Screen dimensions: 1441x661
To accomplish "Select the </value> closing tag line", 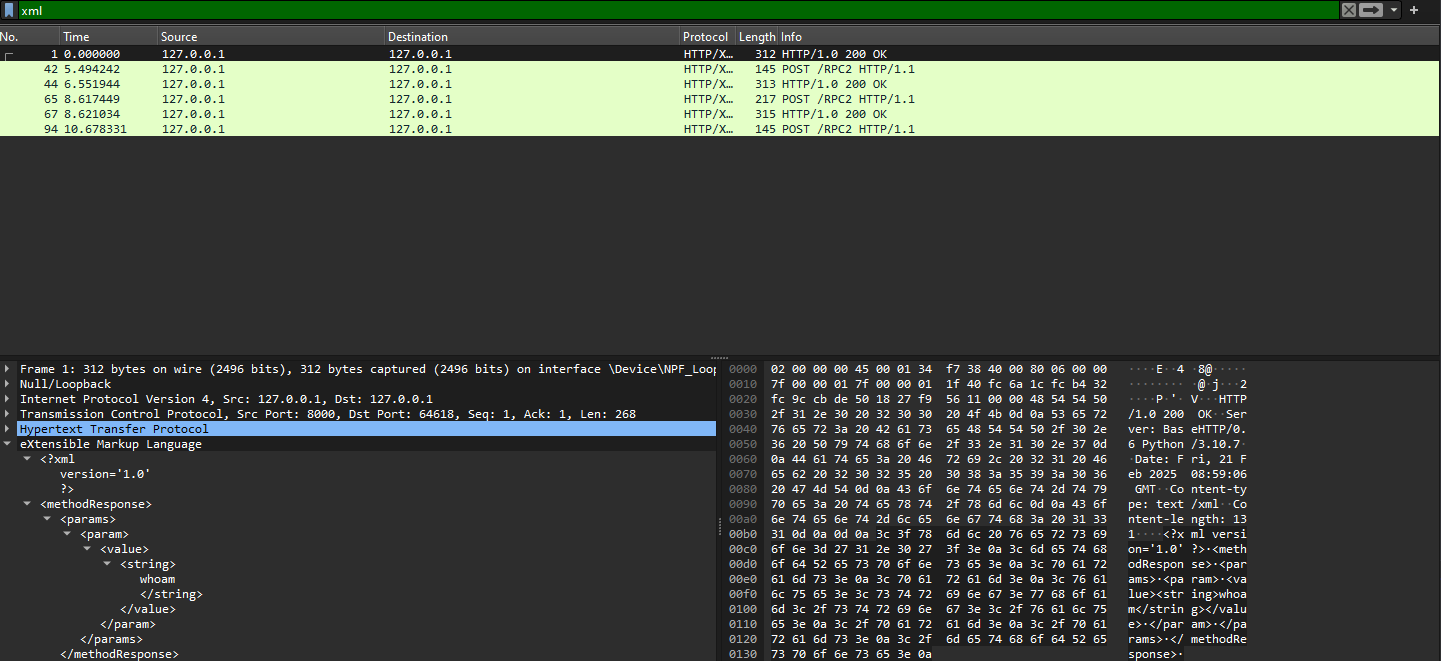I will pos(148,609).
